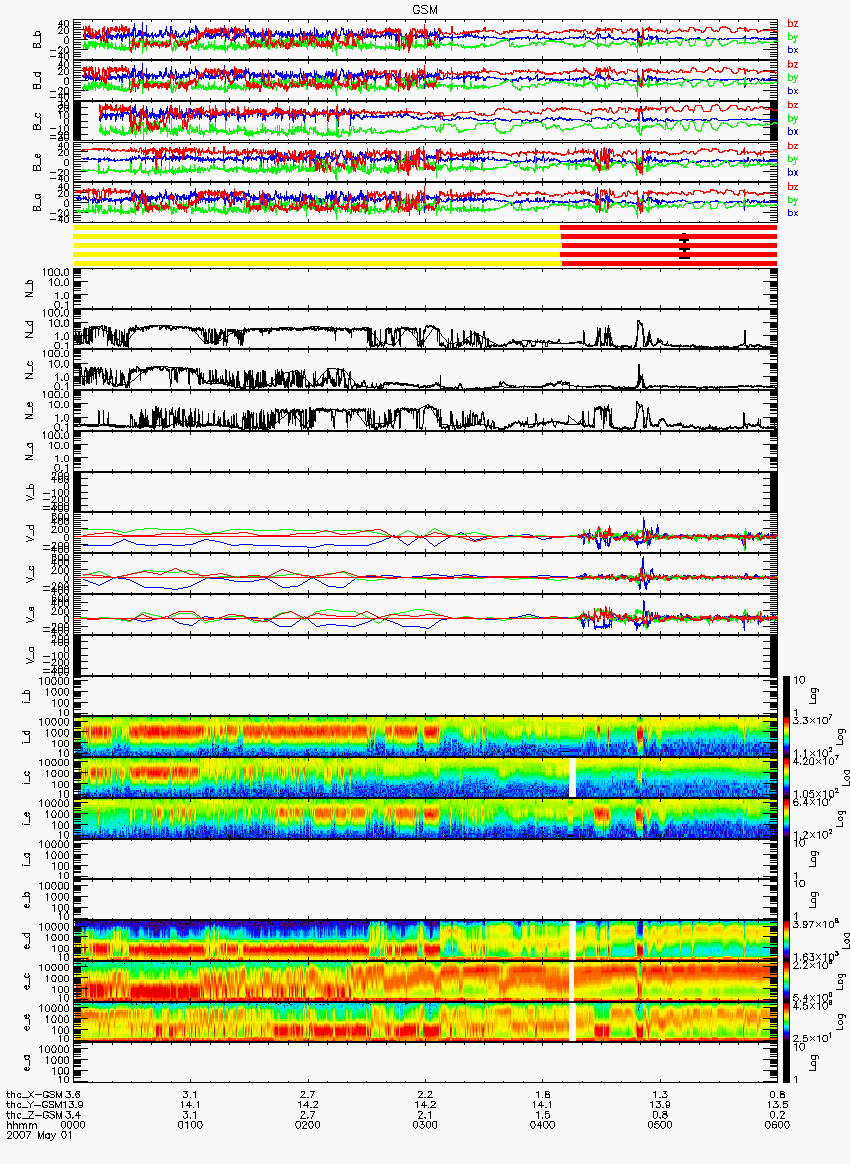Click the rainbow color bar beside i_d
This screenshot has width=850, height=1164.
tap(786, 737)
